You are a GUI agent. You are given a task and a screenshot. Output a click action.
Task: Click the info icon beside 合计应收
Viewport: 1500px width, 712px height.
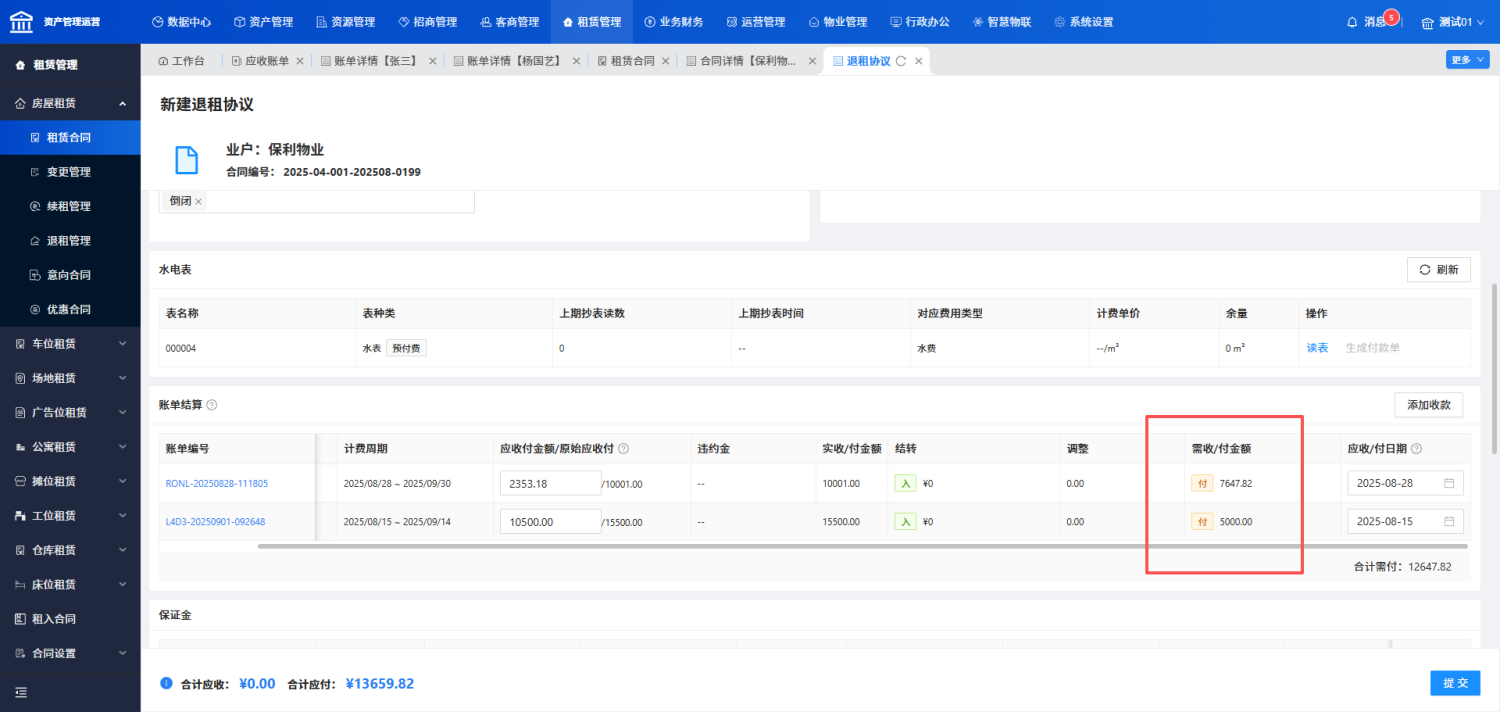pyautogui.click(x=166, y=683)
